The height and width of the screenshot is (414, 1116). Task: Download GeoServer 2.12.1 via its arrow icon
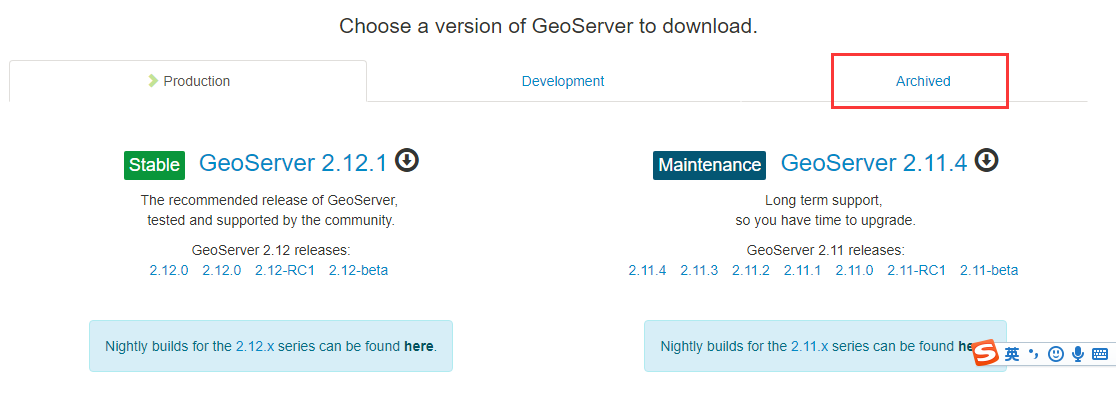coord(407,160)
